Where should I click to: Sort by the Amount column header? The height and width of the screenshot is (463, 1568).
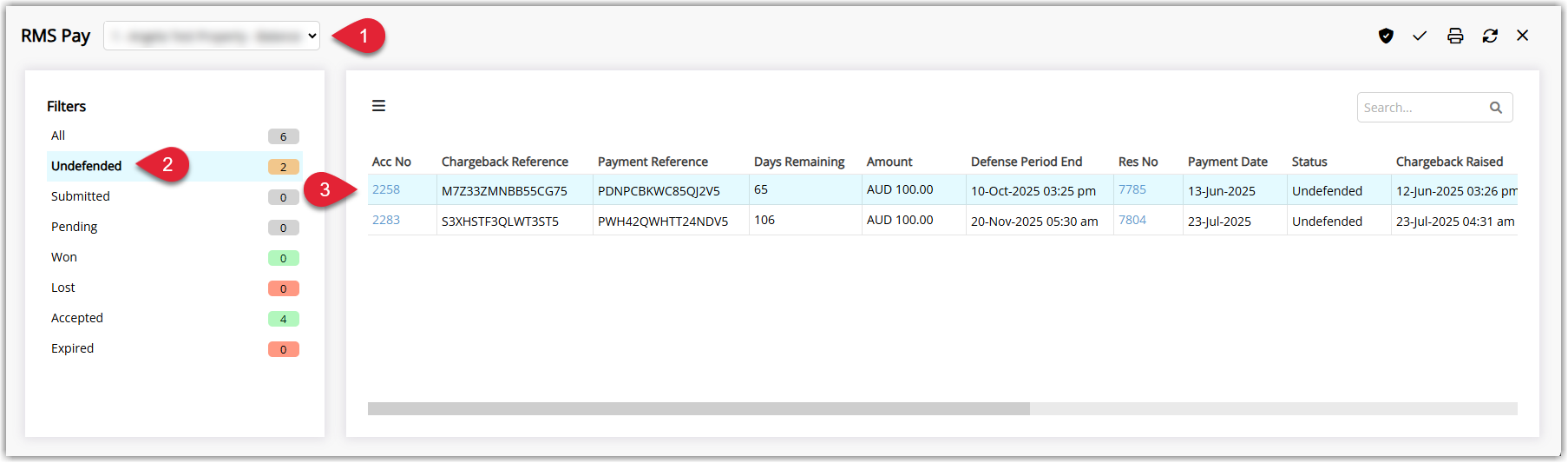889,162
